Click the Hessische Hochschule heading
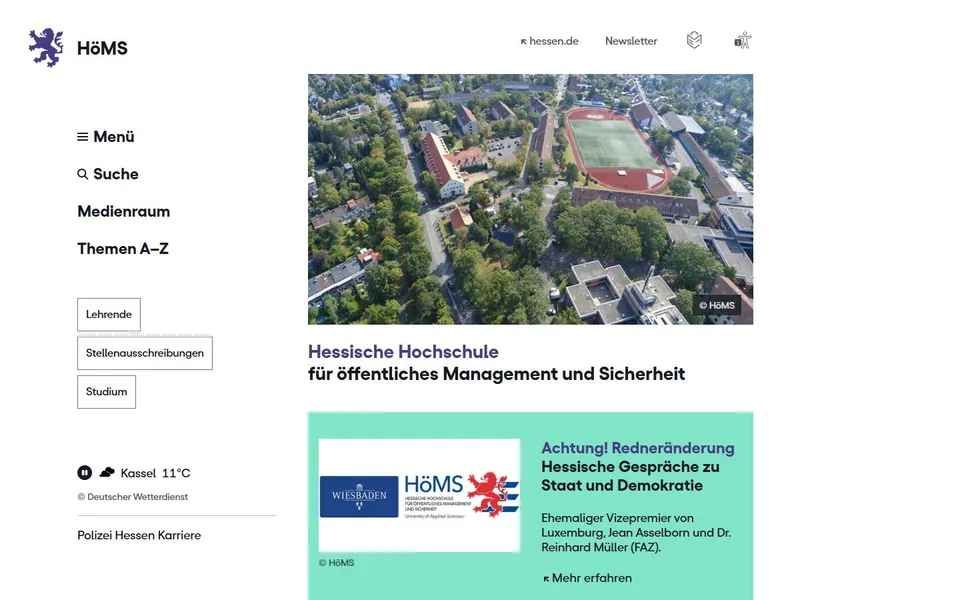 403,352
